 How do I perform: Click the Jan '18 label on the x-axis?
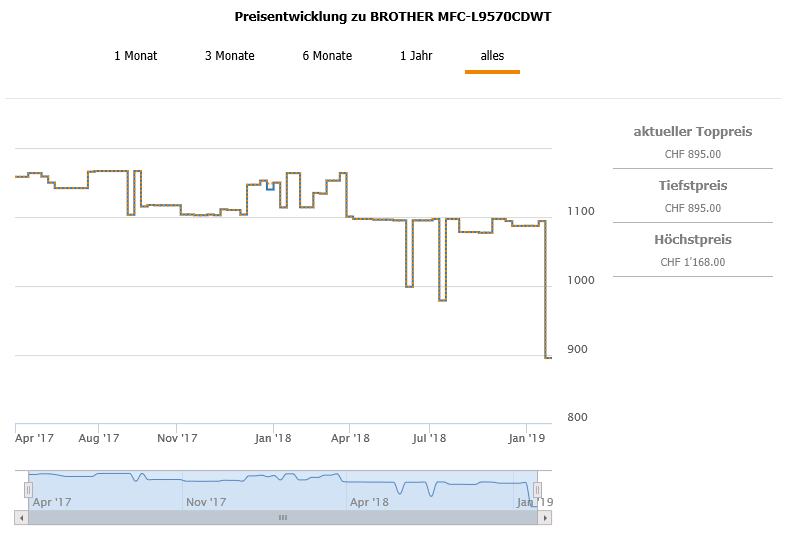272,438
